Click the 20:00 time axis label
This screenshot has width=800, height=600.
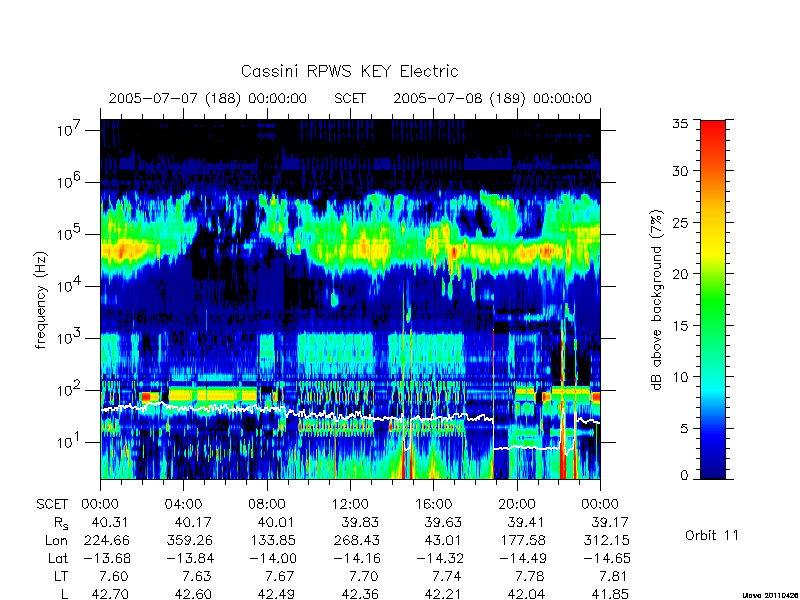(517, 504)
